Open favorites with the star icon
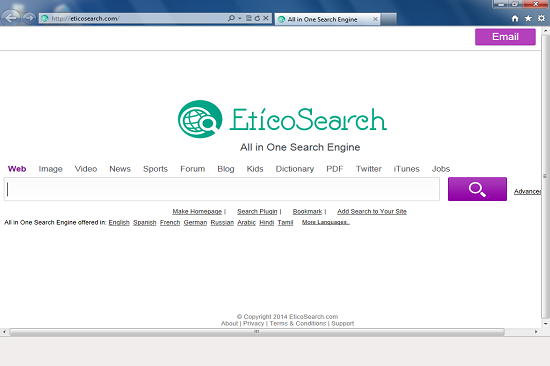This screenshot has height=366, width=550. (x=528, y=19)
